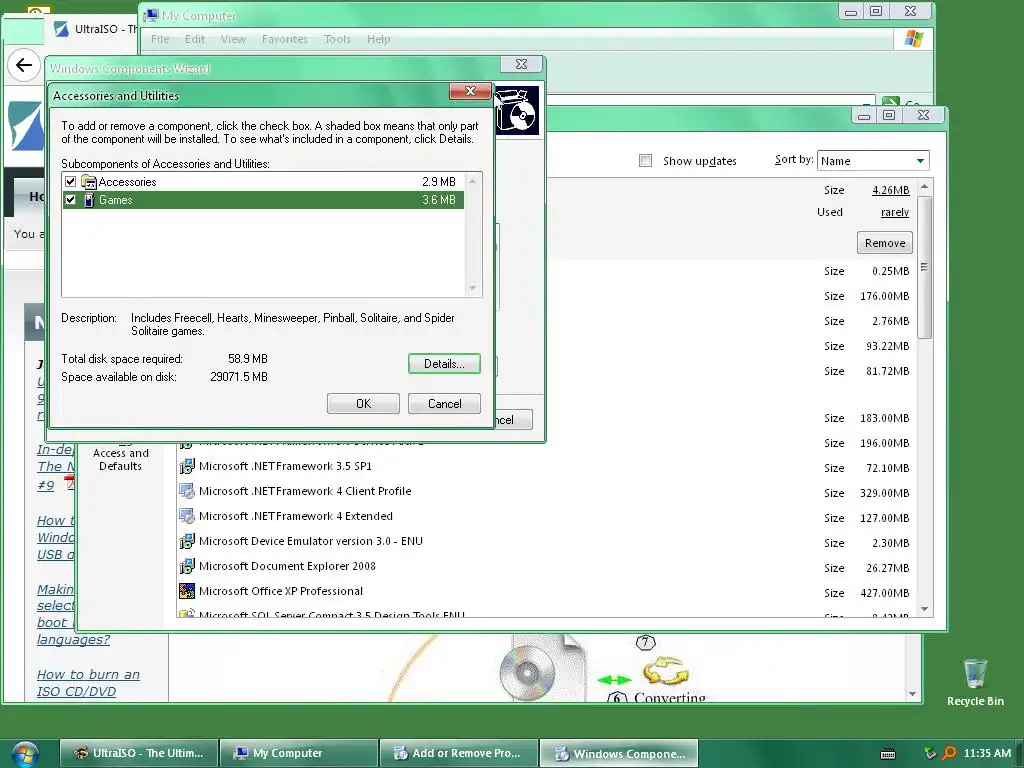The height and width of the screenshot is (768, 1024).
Task: Click the Microsoft Document Explorer 2008 icon
Action: point(187,566)
